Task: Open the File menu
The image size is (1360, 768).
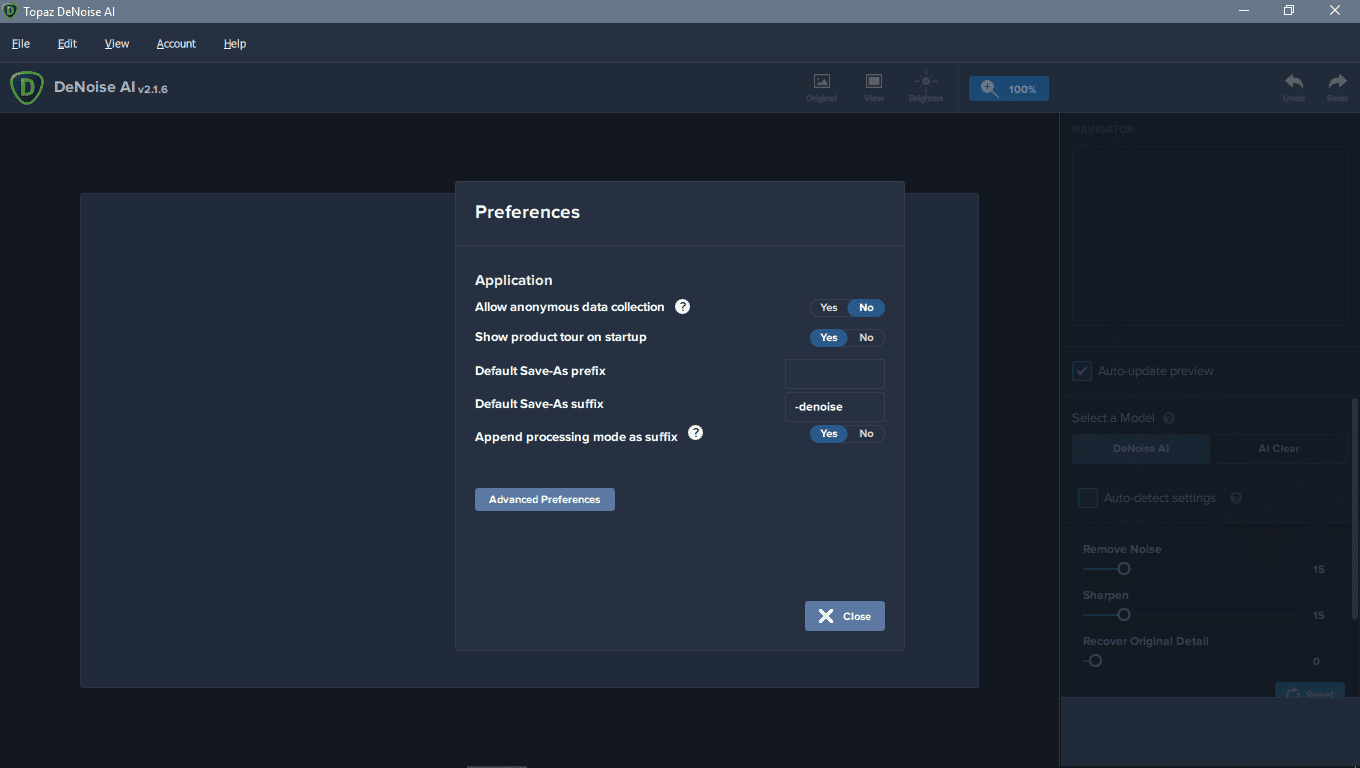Action: coord(21,44)
